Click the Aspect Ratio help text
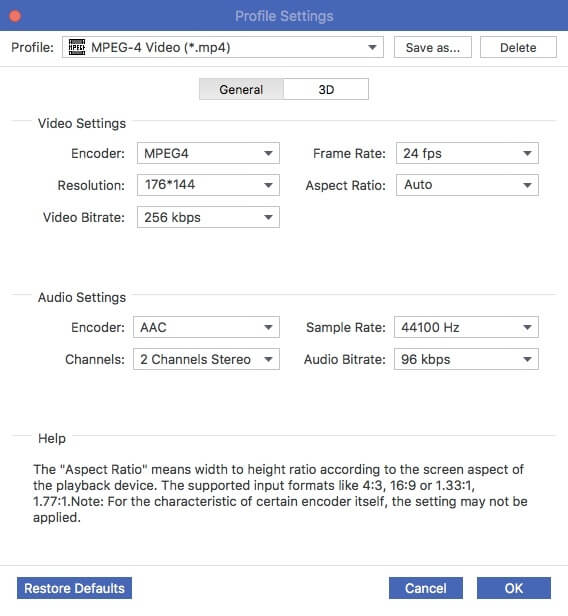This screenshot has height=616, width=568. click(x=280, y=493)
